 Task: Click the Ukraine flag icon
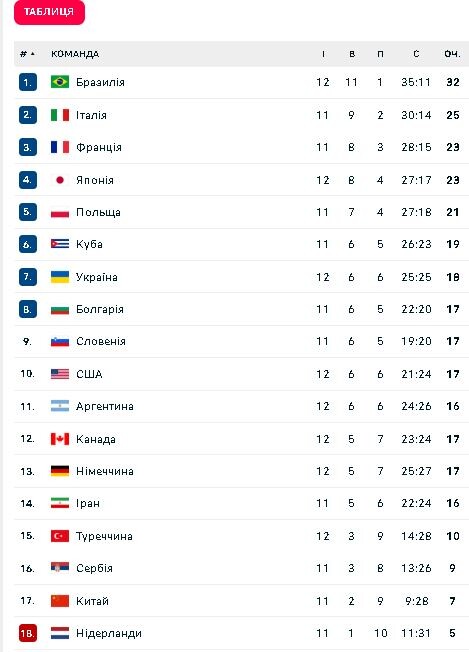click(x=60, y=277)
